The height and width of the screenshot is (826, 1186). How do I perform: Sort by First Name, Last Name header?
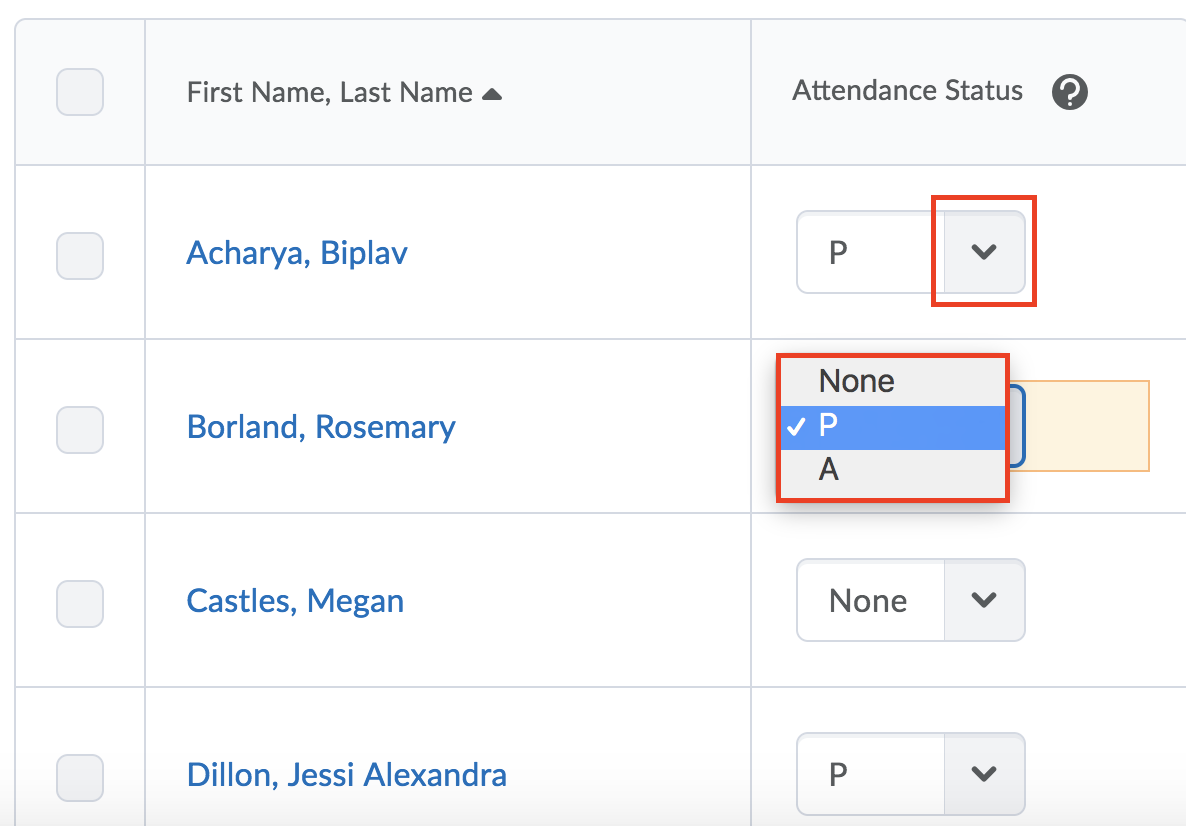coord(330,92)
